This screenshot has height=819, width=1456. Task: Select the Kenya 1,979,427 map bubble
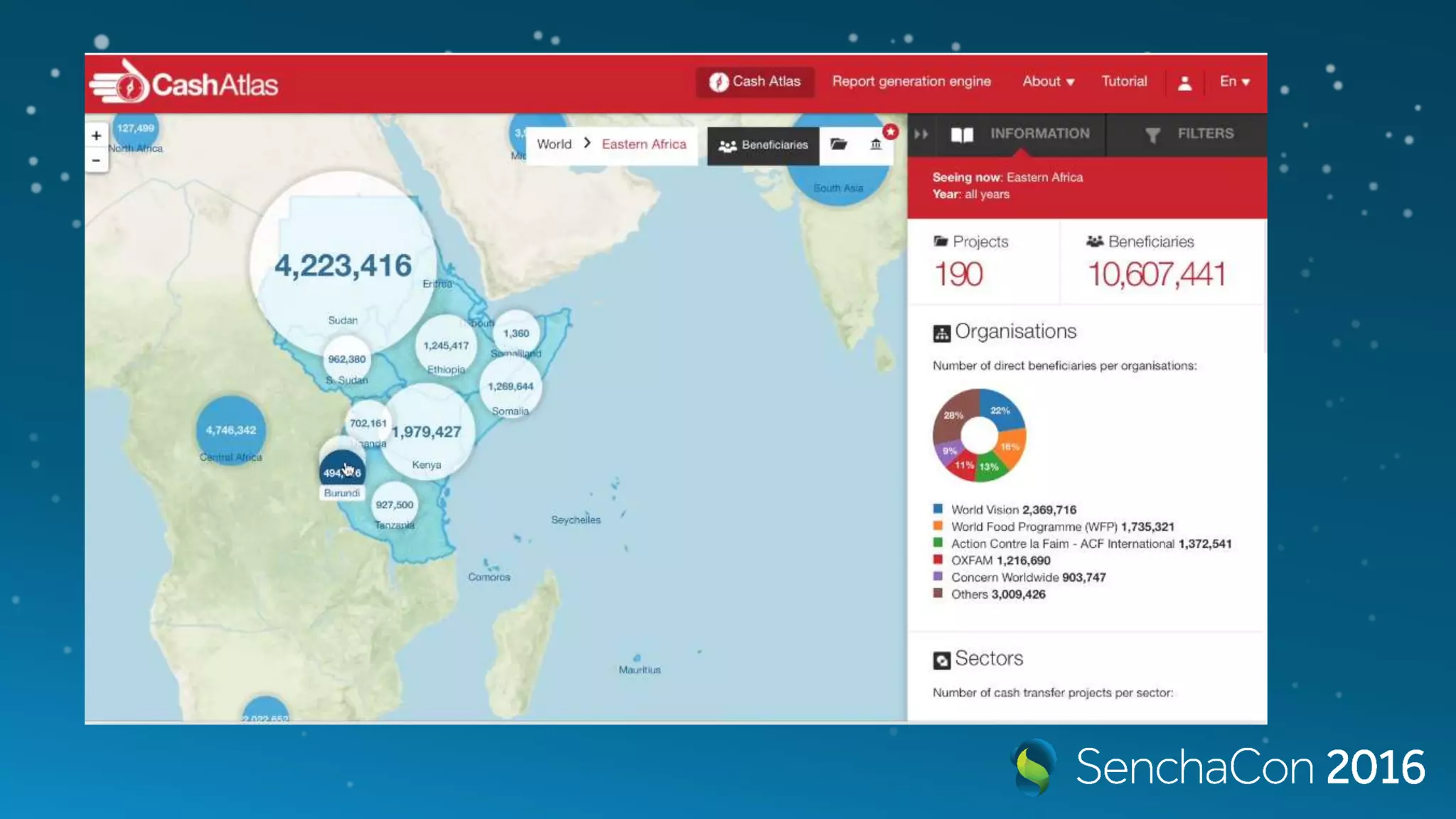(427, 432)
